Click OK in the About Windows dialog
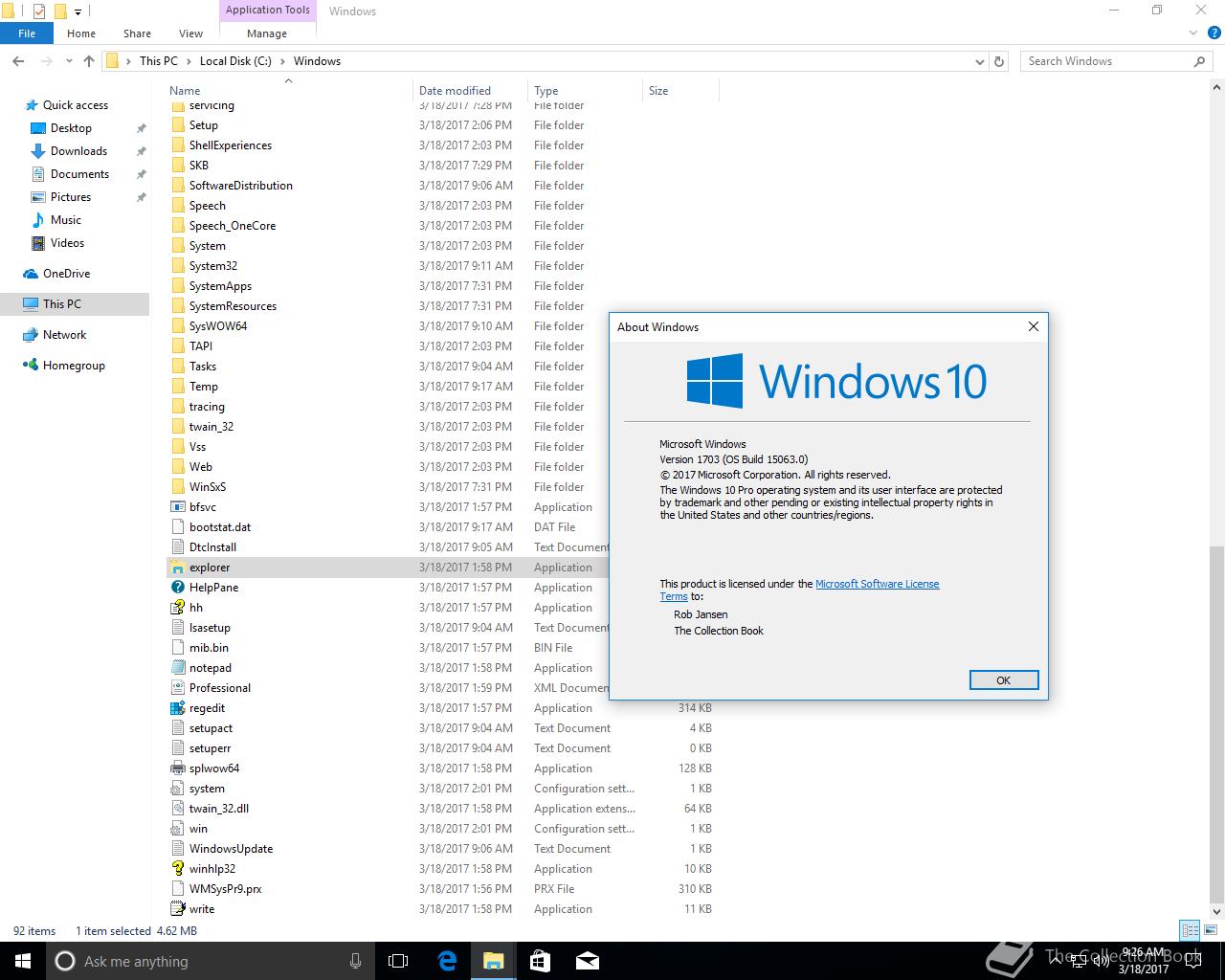The width and height of the screenshot is (1225, 980). coord(1003,680)
